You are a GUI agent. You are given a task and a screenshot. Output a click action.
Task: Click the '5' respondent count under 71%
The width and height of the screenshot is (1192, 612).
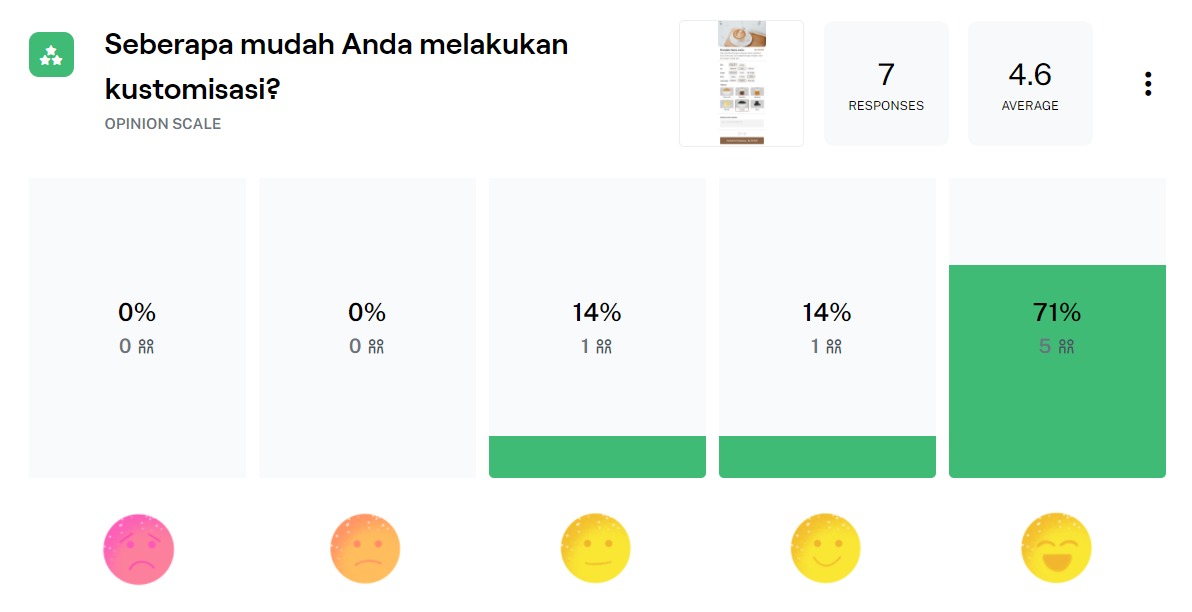tap(1045, 347)
